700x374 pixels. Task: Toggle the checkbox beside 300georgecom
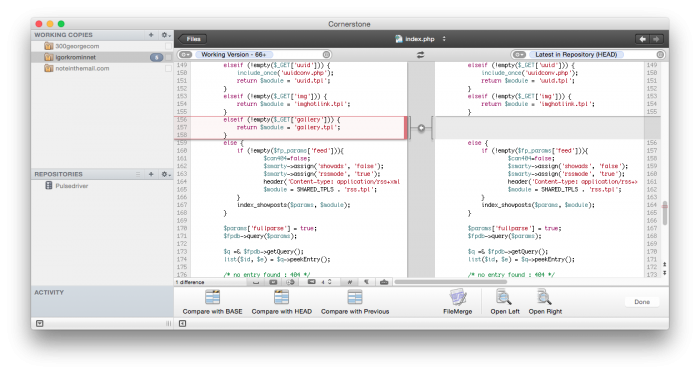pos(168,46)
